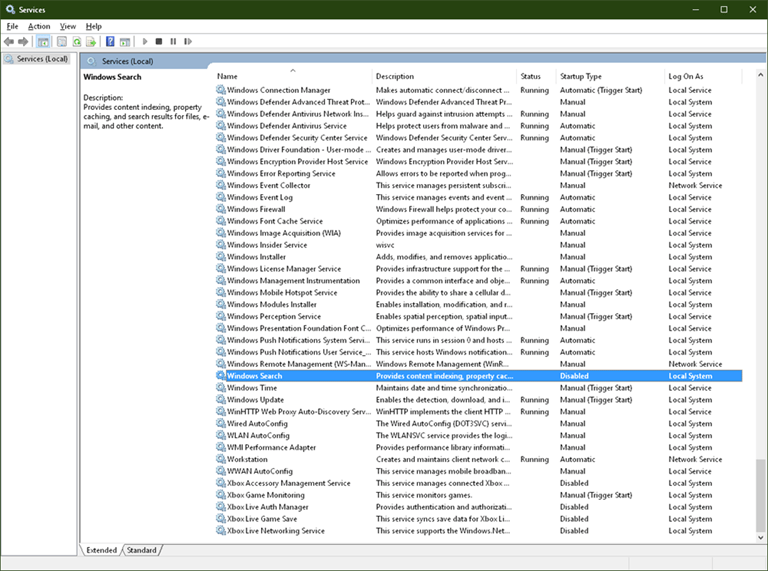
Task: Click the Stop Service square button
Action: pos(159,42)
